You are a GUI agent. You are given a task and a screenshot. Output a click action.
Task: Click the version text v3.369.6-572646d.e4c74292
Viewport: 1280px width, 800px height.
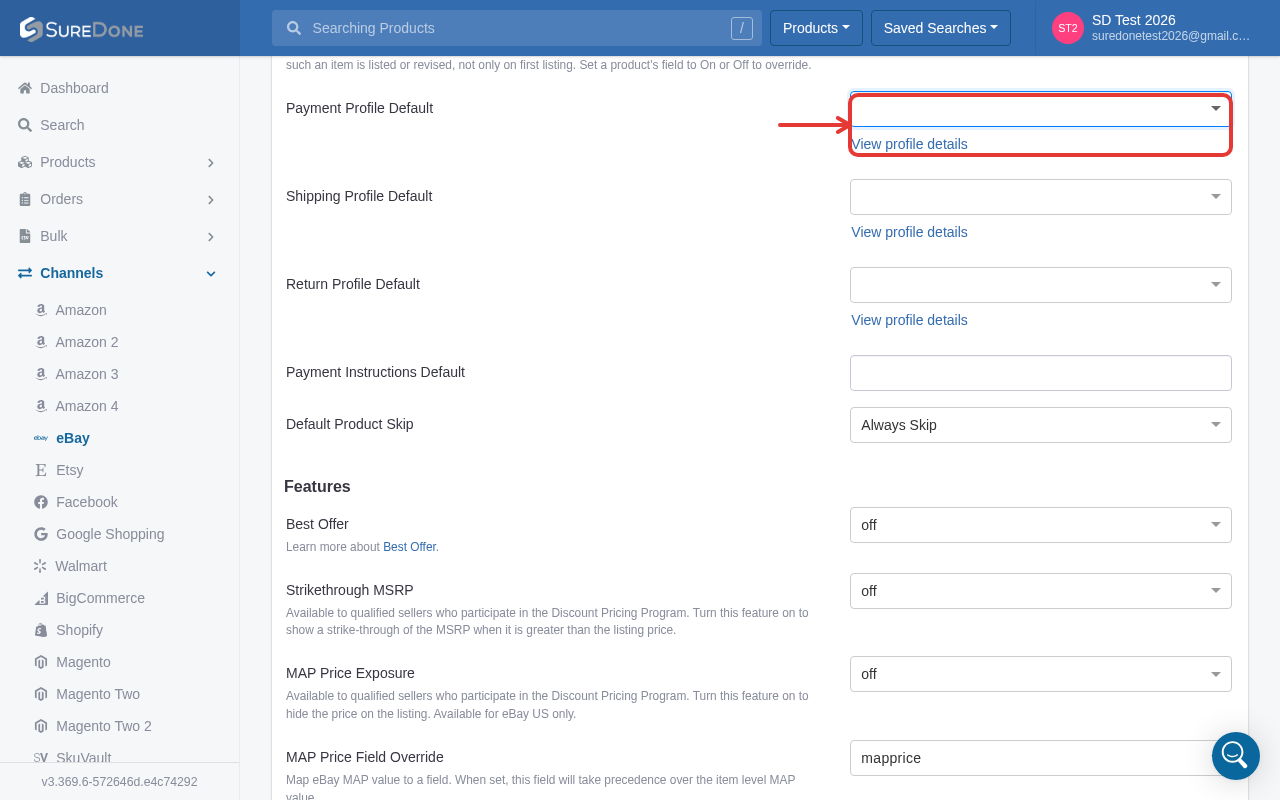(x=120, y=782)
